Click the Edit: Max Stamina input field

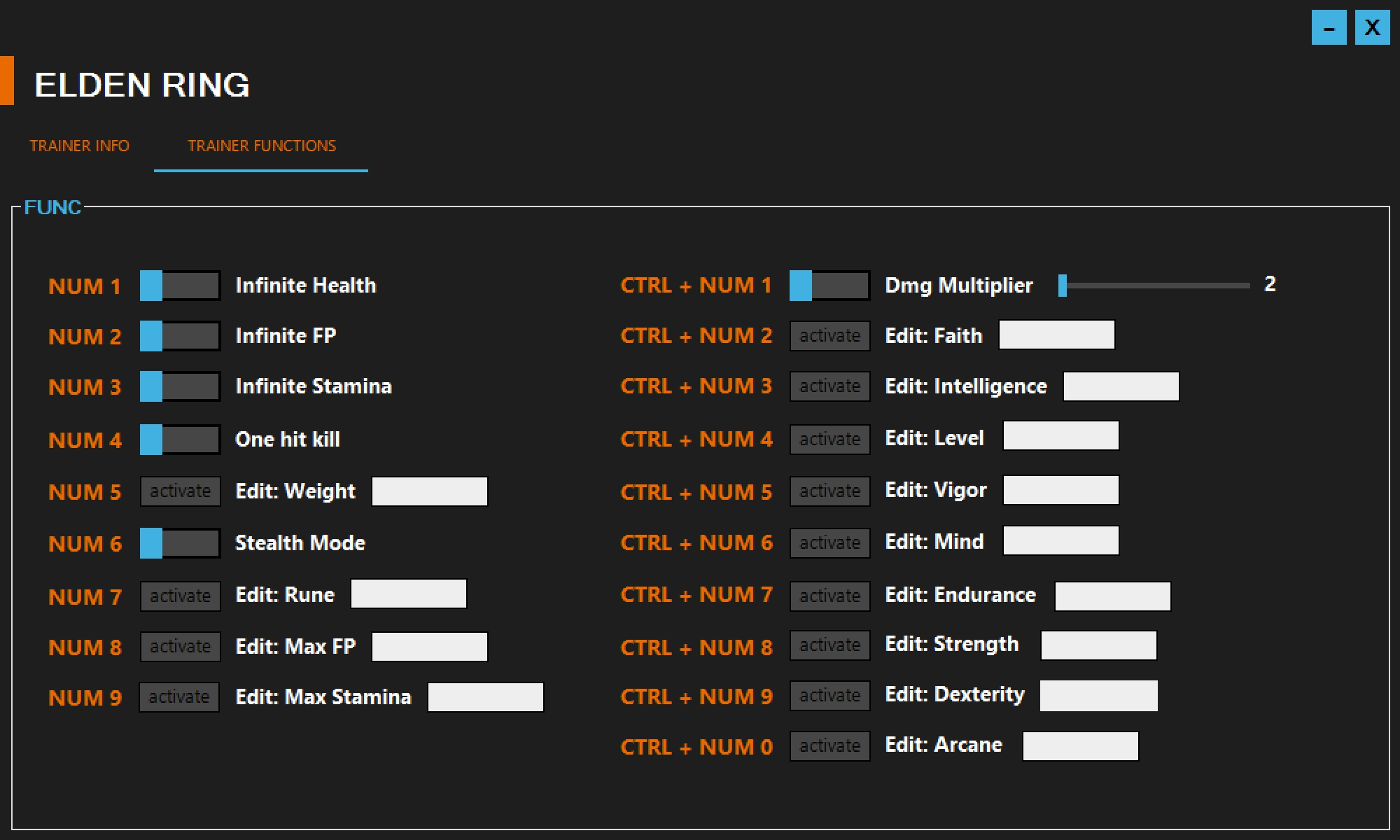point(486,697)
